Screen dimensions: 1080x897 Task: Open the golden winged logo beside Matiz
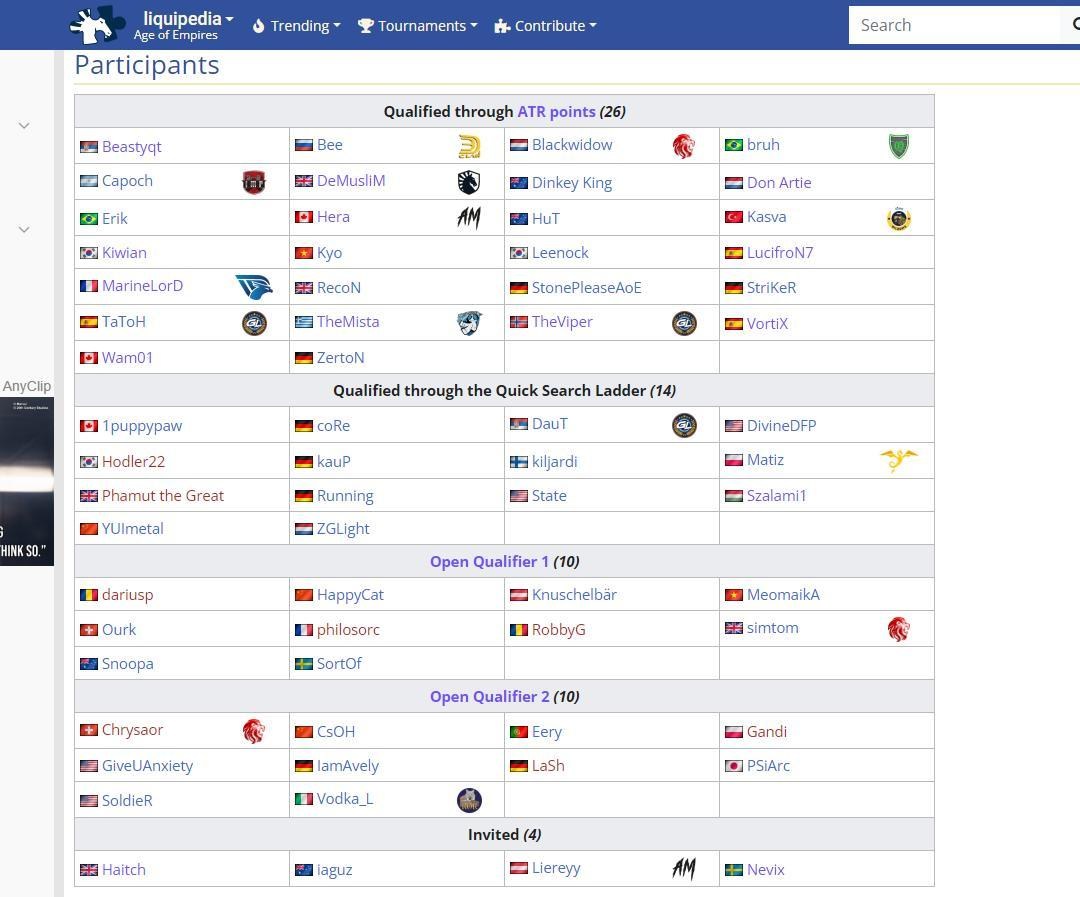[899, 460]
